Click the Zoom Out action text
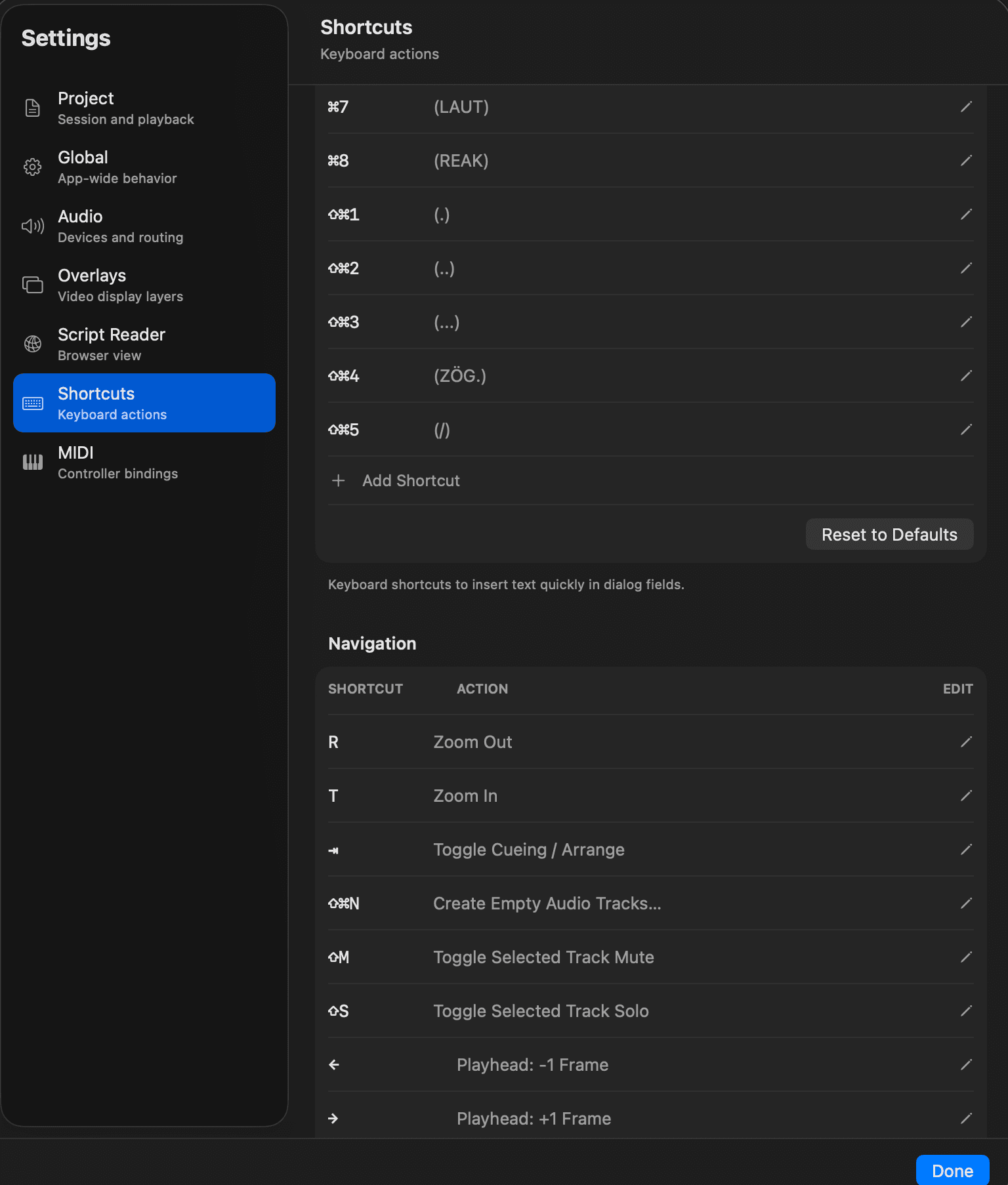 (x=472, y=742)
